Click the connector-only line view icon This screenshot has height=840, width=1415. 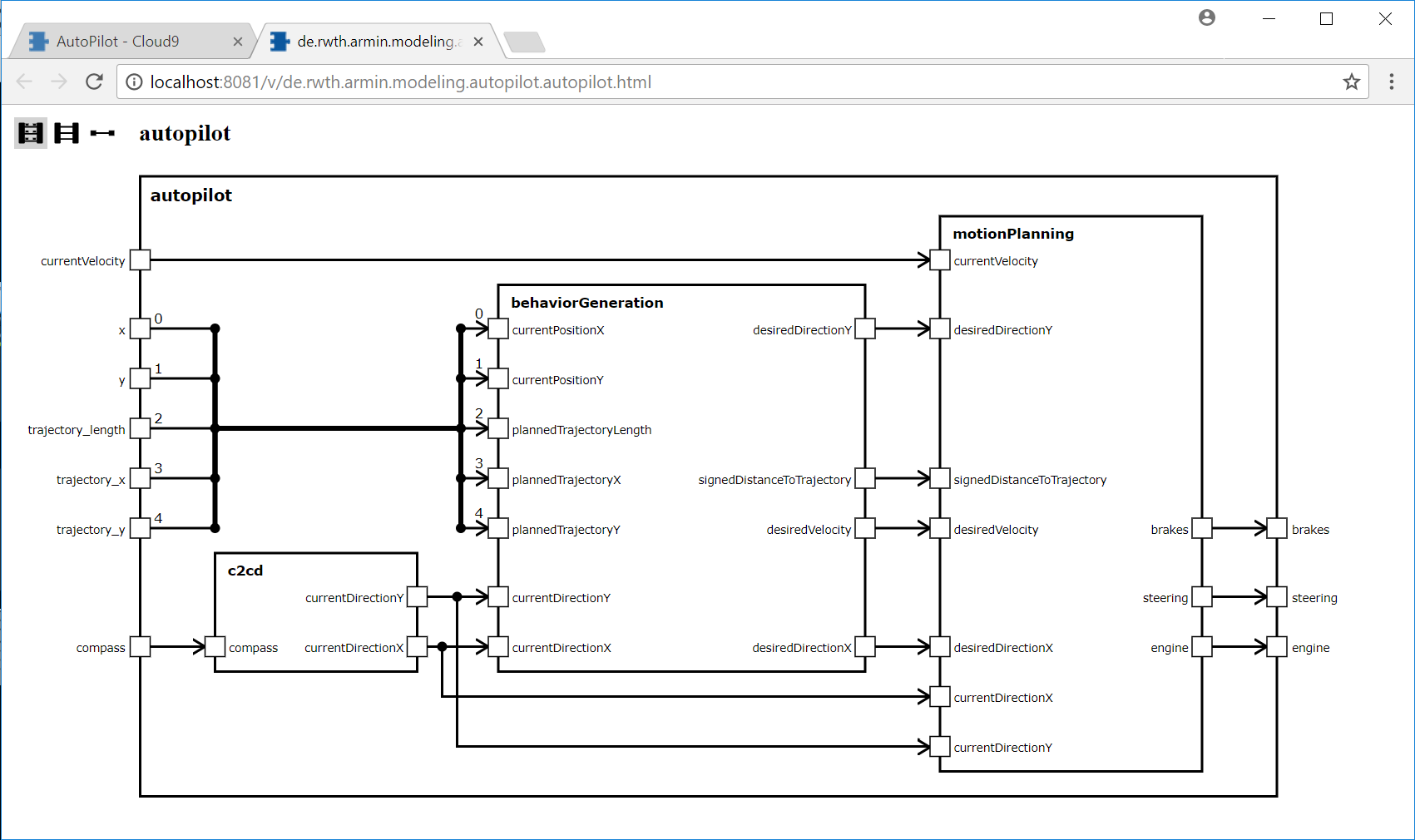tap(102, 133)
